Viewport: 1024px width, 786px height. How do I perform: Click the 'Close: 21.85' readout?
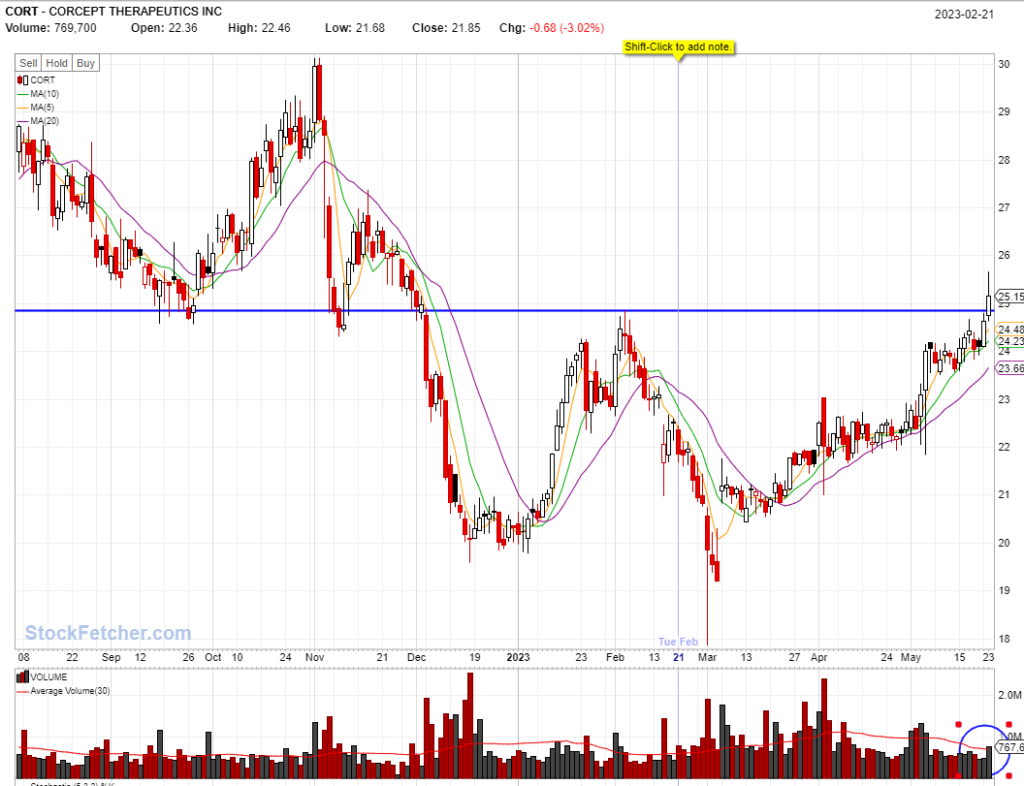pyautogui.click(x=446, y=28)
